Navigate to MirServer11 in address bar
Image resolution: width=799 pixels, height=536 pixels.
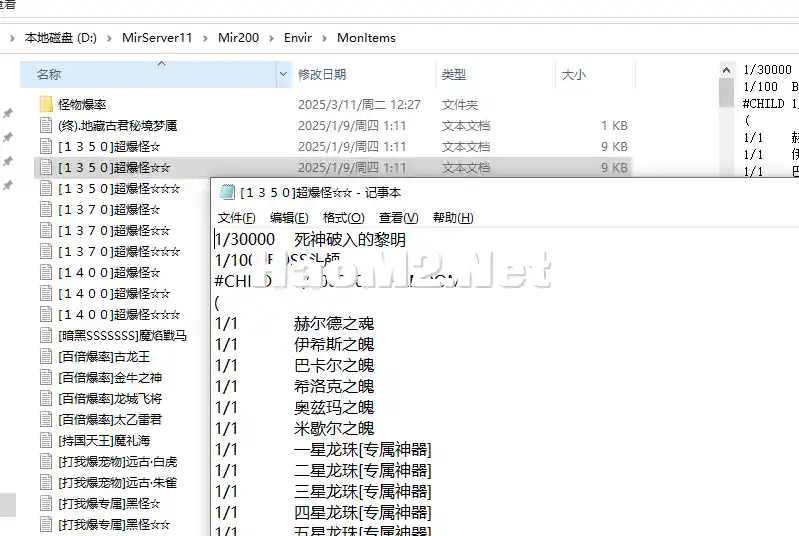pos(157,38)
